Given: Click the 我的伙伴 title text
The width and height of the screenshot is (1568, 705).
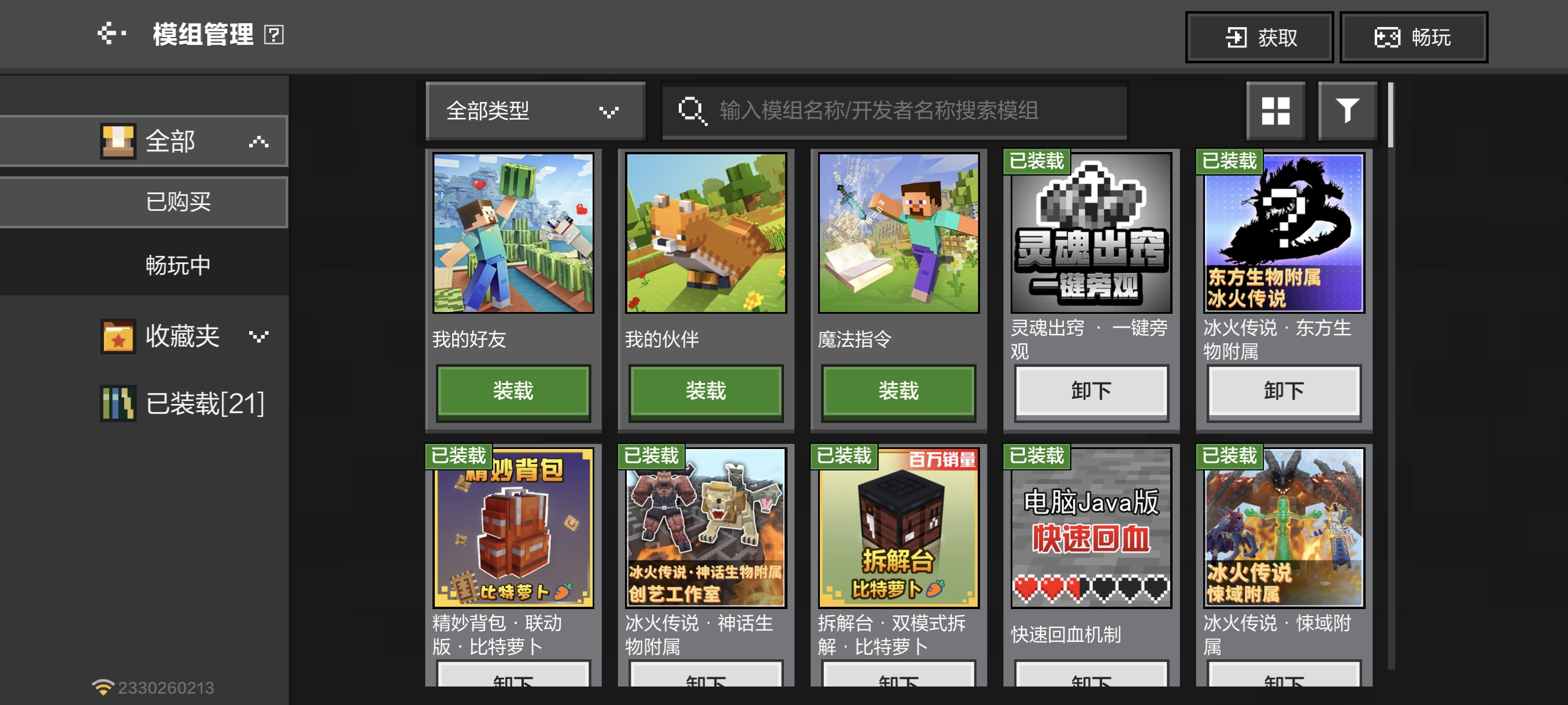Looking at the screenshot, I should click(x=661, y=339).
